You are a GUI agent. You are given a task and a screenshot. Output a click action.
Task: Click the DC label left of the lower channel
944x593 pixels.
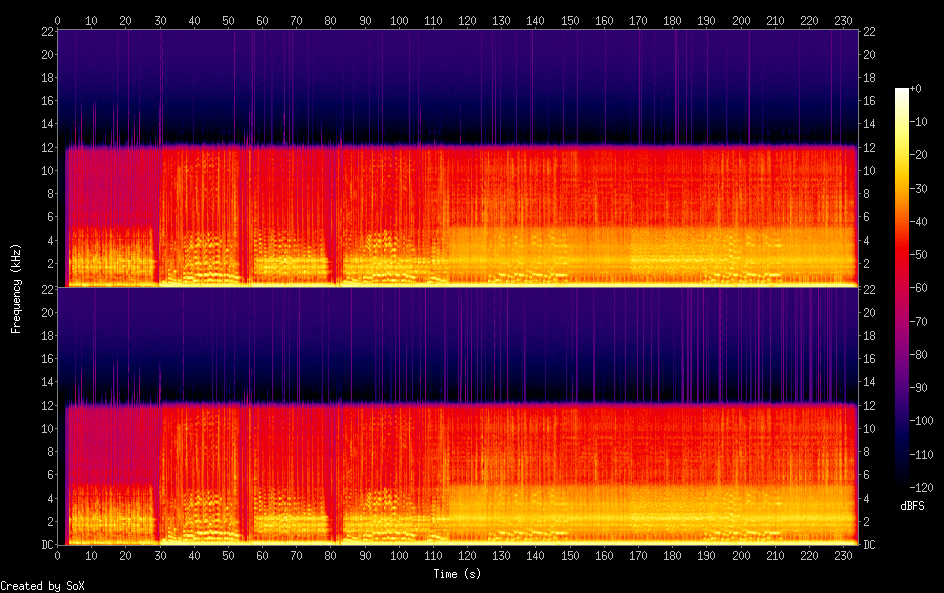tap(45, 545)
